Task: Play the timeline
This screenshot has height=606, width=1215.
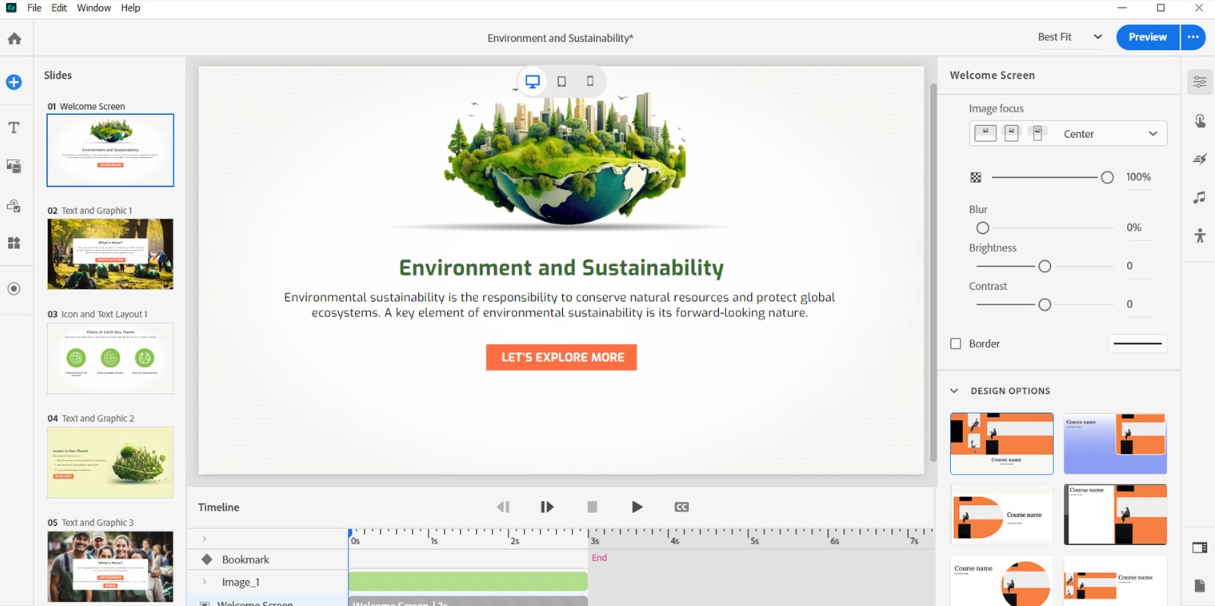Action: (637, 507)
